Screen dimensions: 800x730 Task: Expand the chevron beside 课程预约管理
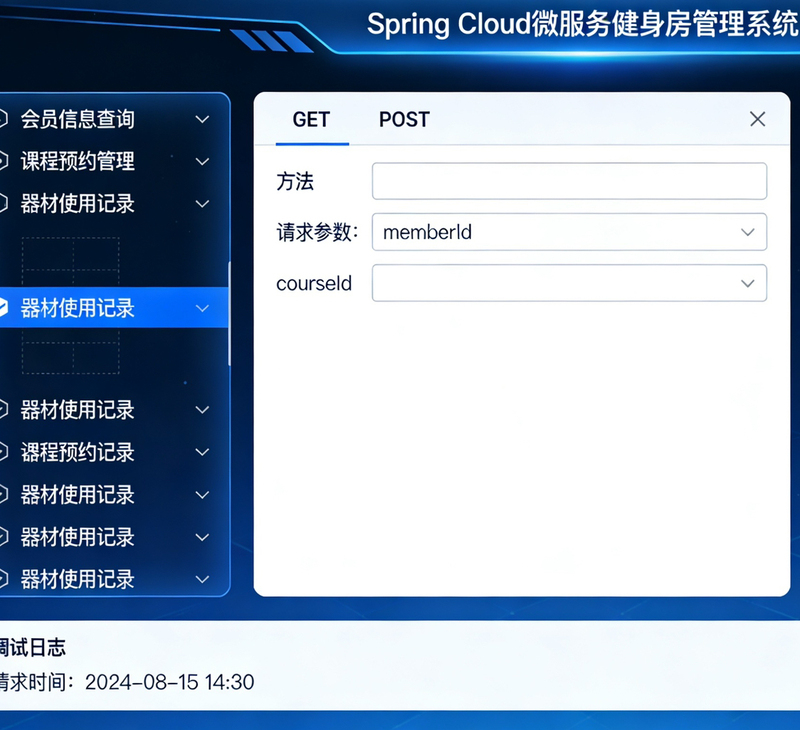[203, 162]
